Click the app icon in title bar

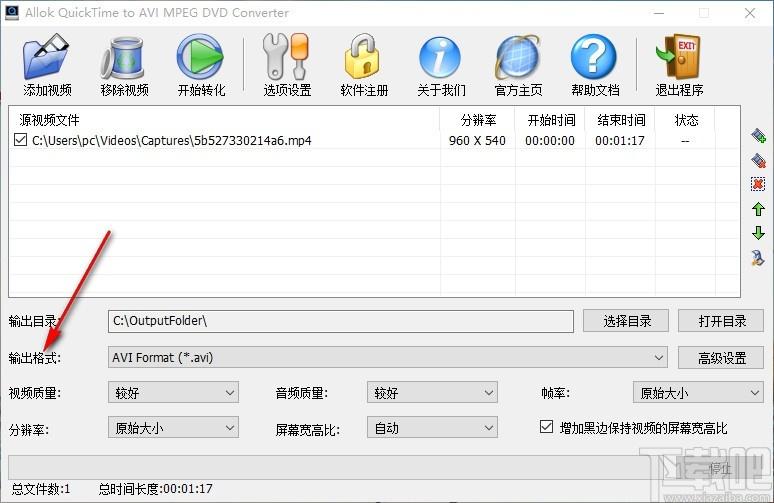(x=12, y=12)
